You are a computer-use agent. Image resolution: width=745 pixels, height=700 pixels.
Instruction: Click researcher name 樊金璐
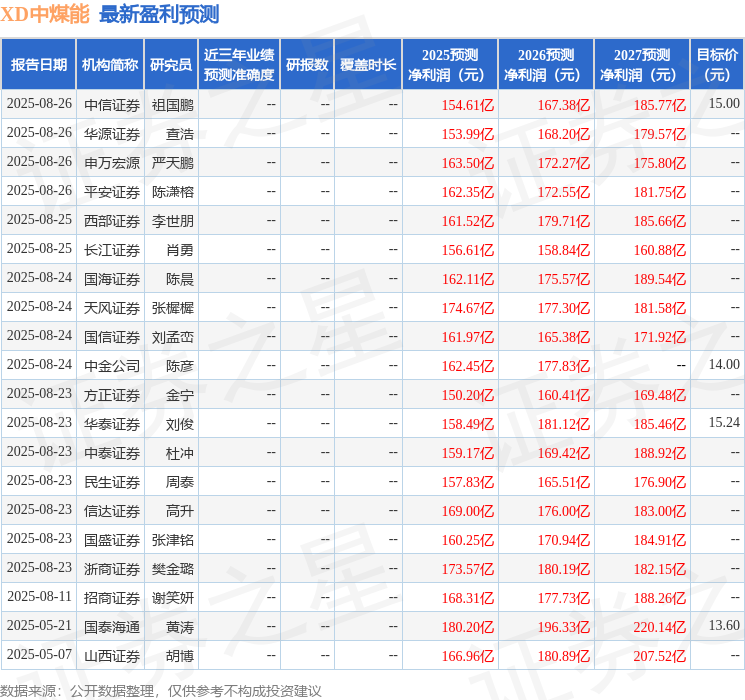click(x=172, y=569)
